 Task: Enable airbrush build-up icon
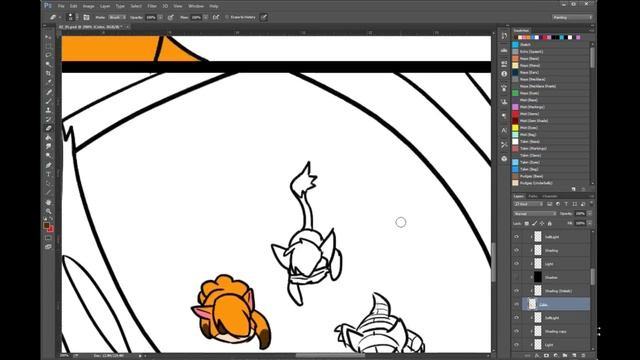pyautogui.click(x=216, y=17)
